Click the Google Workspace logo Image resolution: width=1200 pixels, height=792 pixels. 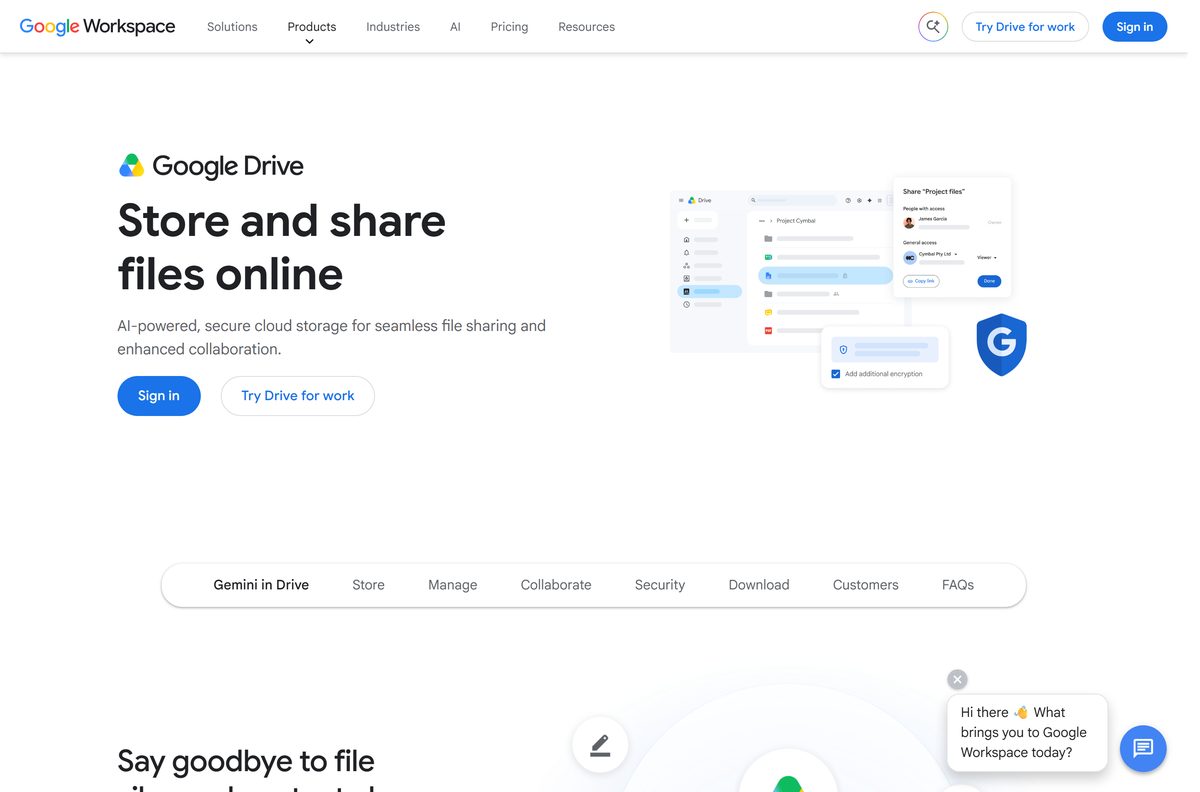pos(97,27)
